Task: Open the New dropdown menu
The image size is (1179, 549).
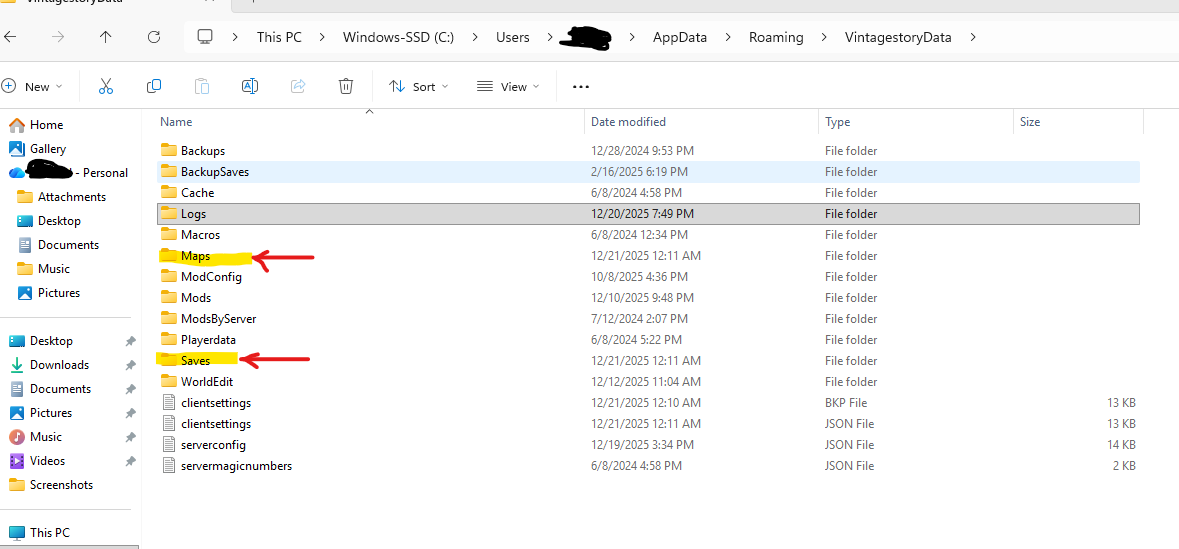Action: point(33,87)
